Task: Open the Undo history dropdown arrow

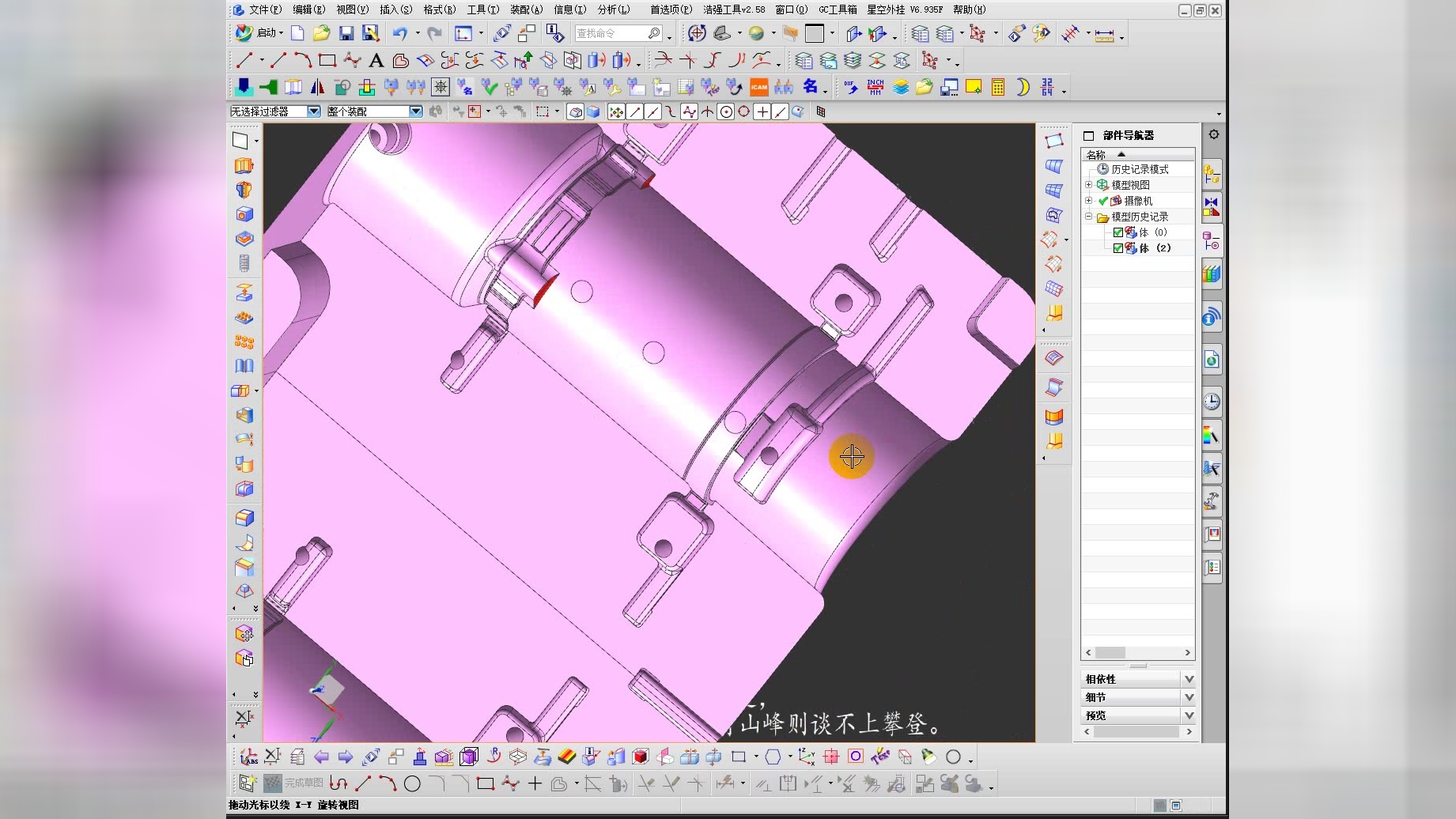Action: coord(417,33)
